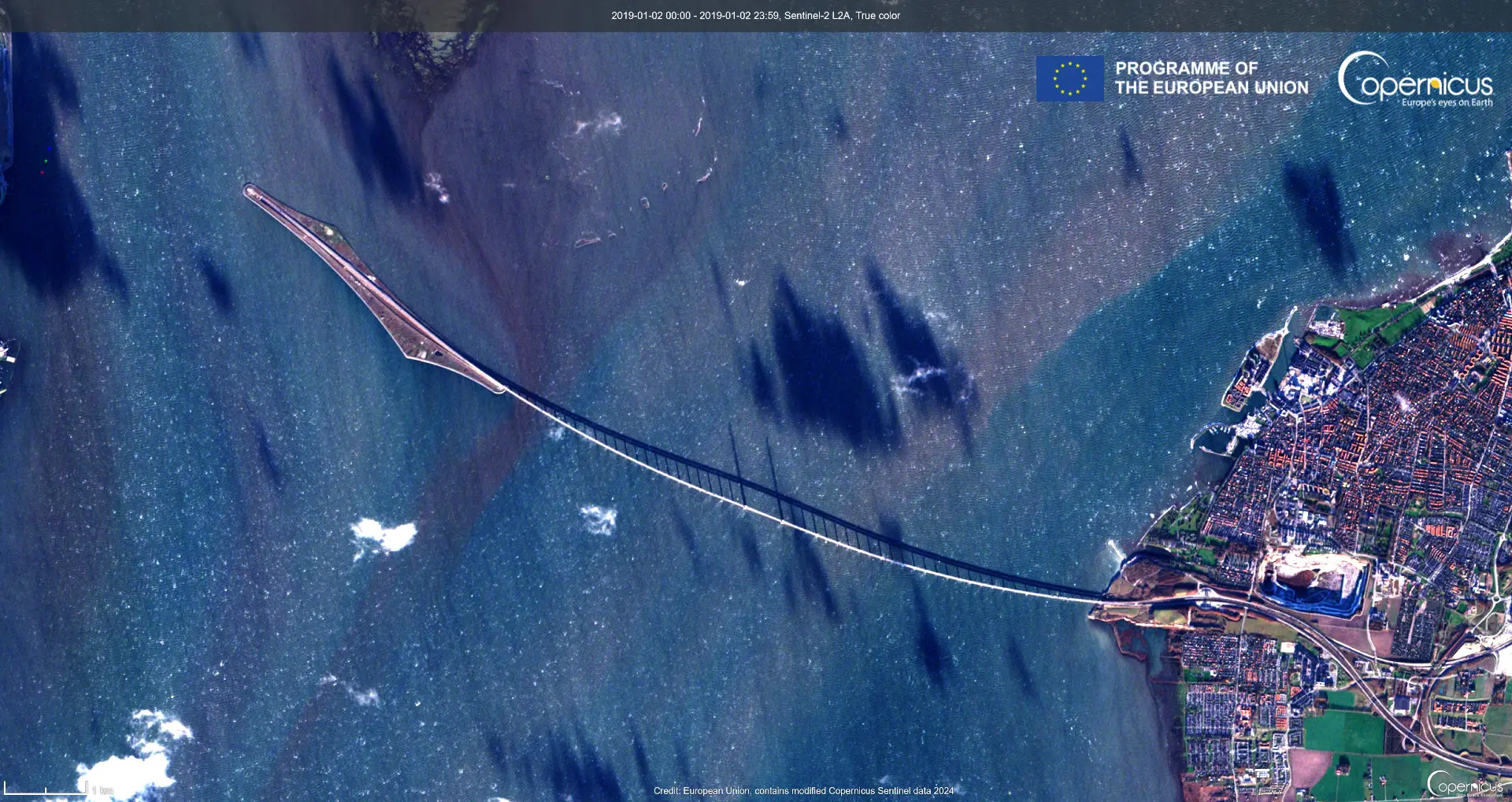Click where the bridge meets the eastern coast
Image resolution: width=1512 pixels, height=802 pixels.
(x=1102, y=600)
